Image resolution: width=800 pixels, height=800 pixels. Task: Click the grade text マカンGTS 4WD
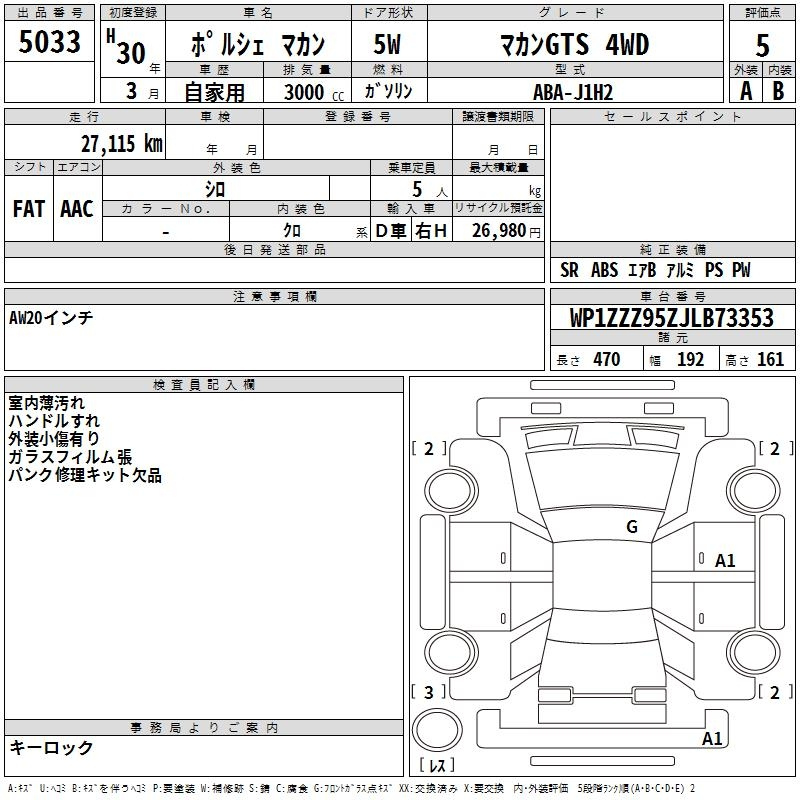click(574, 44)
